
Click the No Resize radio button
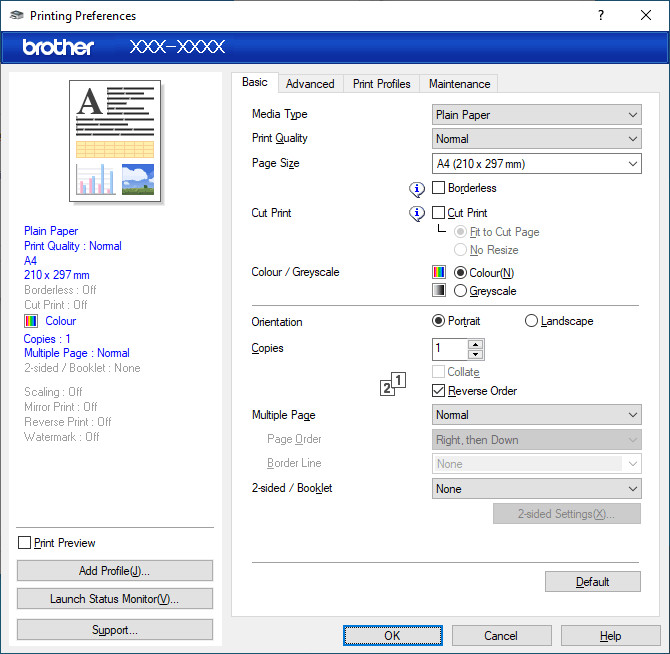pos(460,249)
